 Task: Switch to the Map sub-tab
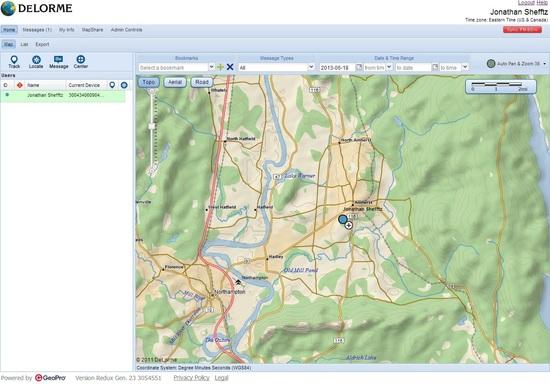(8, 45)
